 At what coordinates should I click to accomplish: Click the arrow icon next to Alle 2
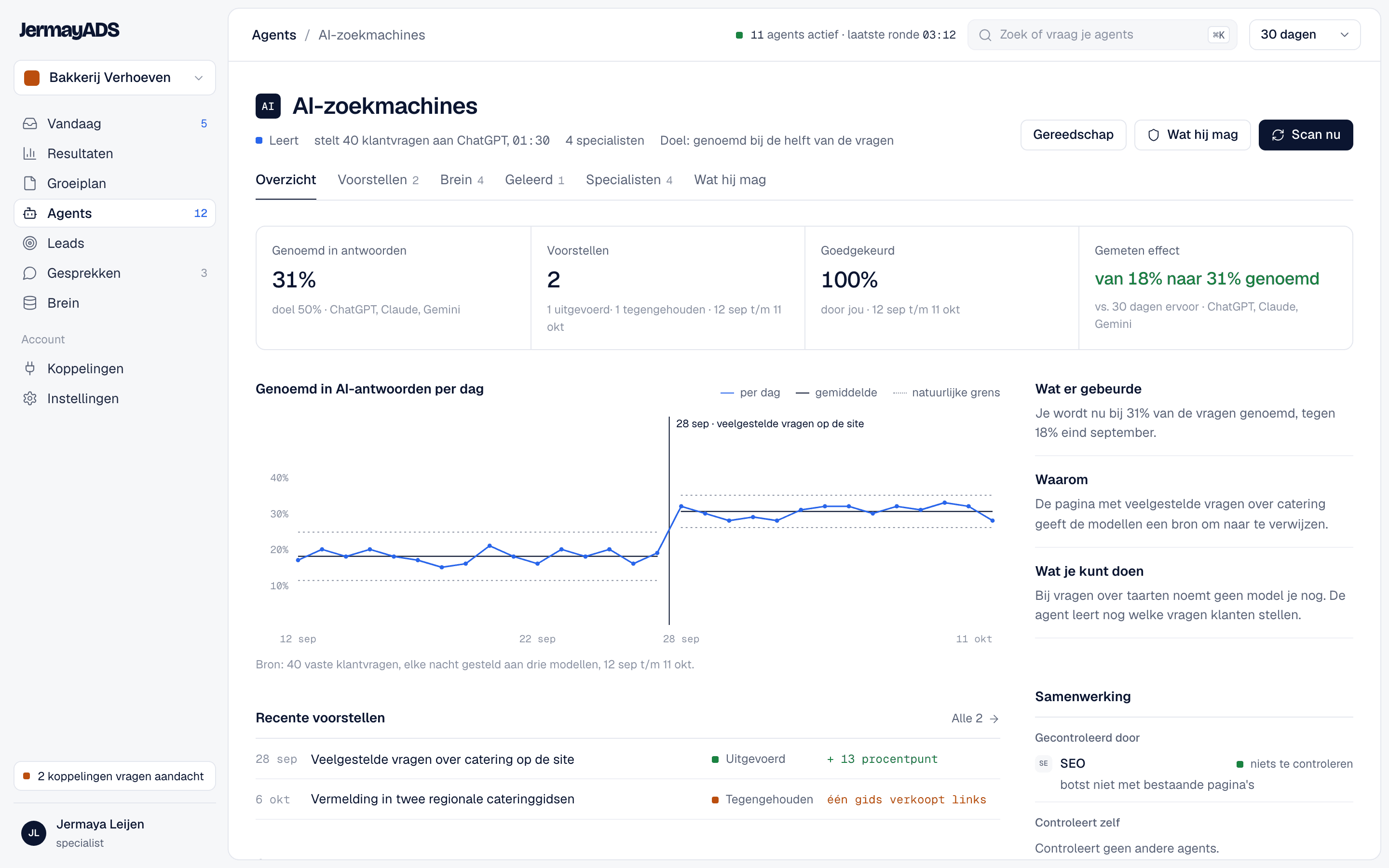[x=994, y=718]
